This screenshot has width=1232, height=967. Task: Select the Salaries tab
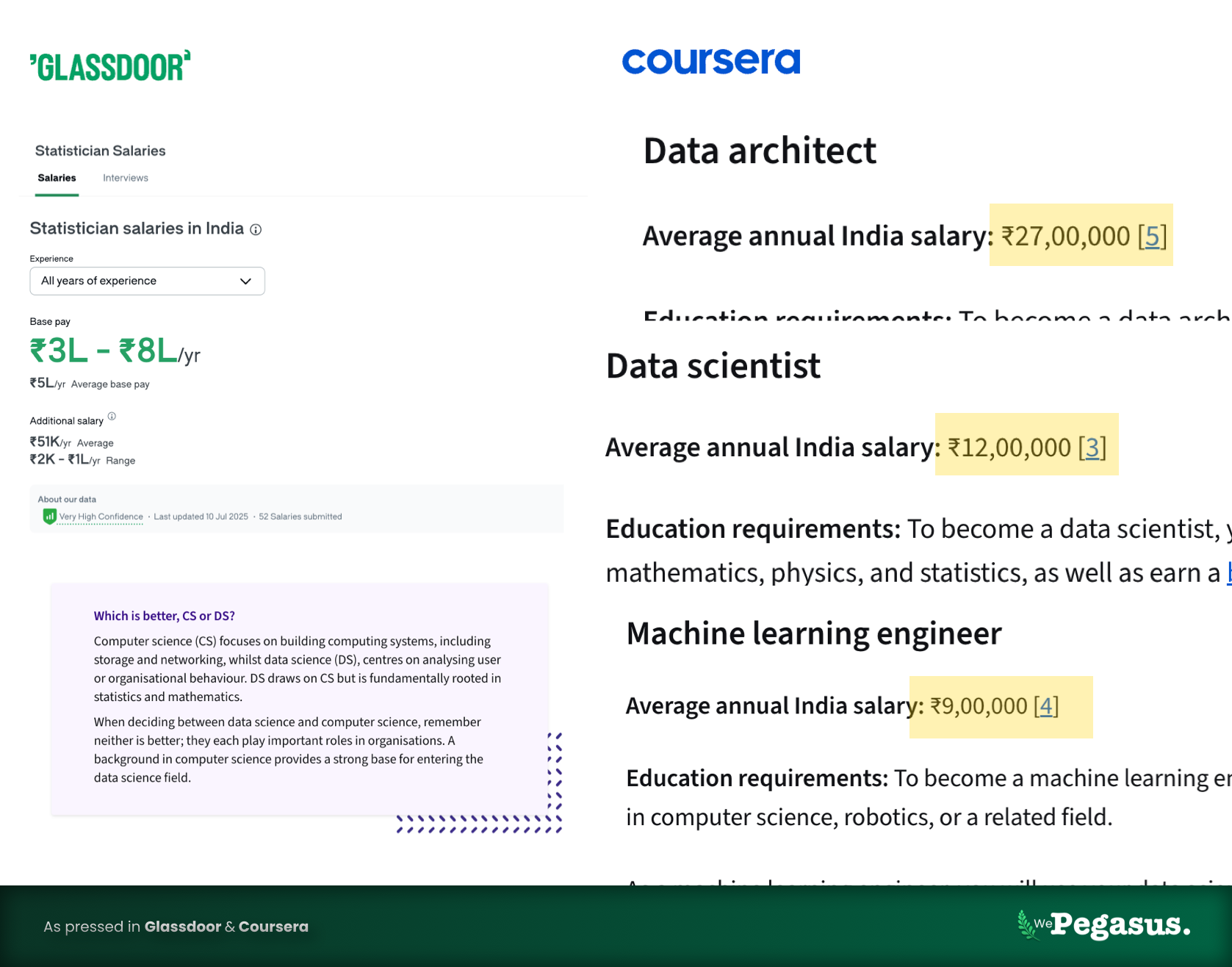click(57, 178)
